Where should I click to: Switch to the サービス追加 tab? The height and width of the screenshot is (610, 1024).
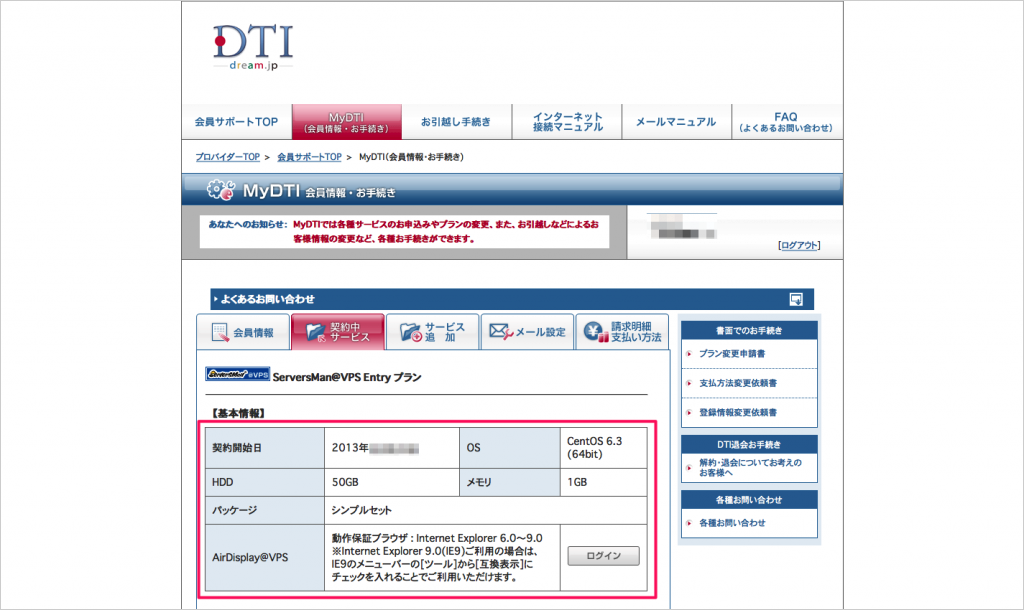tap(432, 332)
